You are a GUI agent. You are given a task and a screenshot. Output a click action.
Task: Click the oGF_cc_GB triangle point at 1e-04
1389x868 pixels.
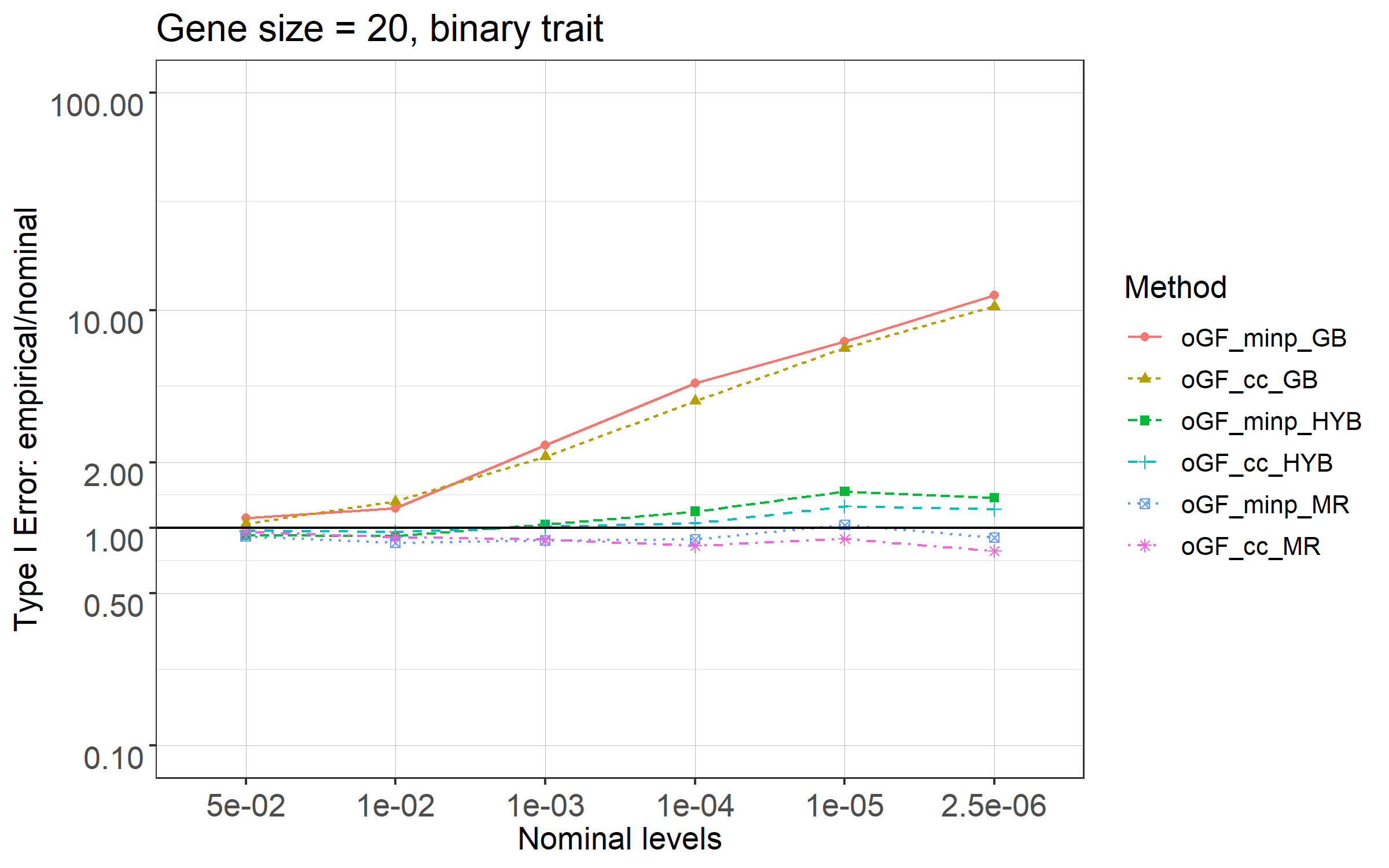(695, 400)
